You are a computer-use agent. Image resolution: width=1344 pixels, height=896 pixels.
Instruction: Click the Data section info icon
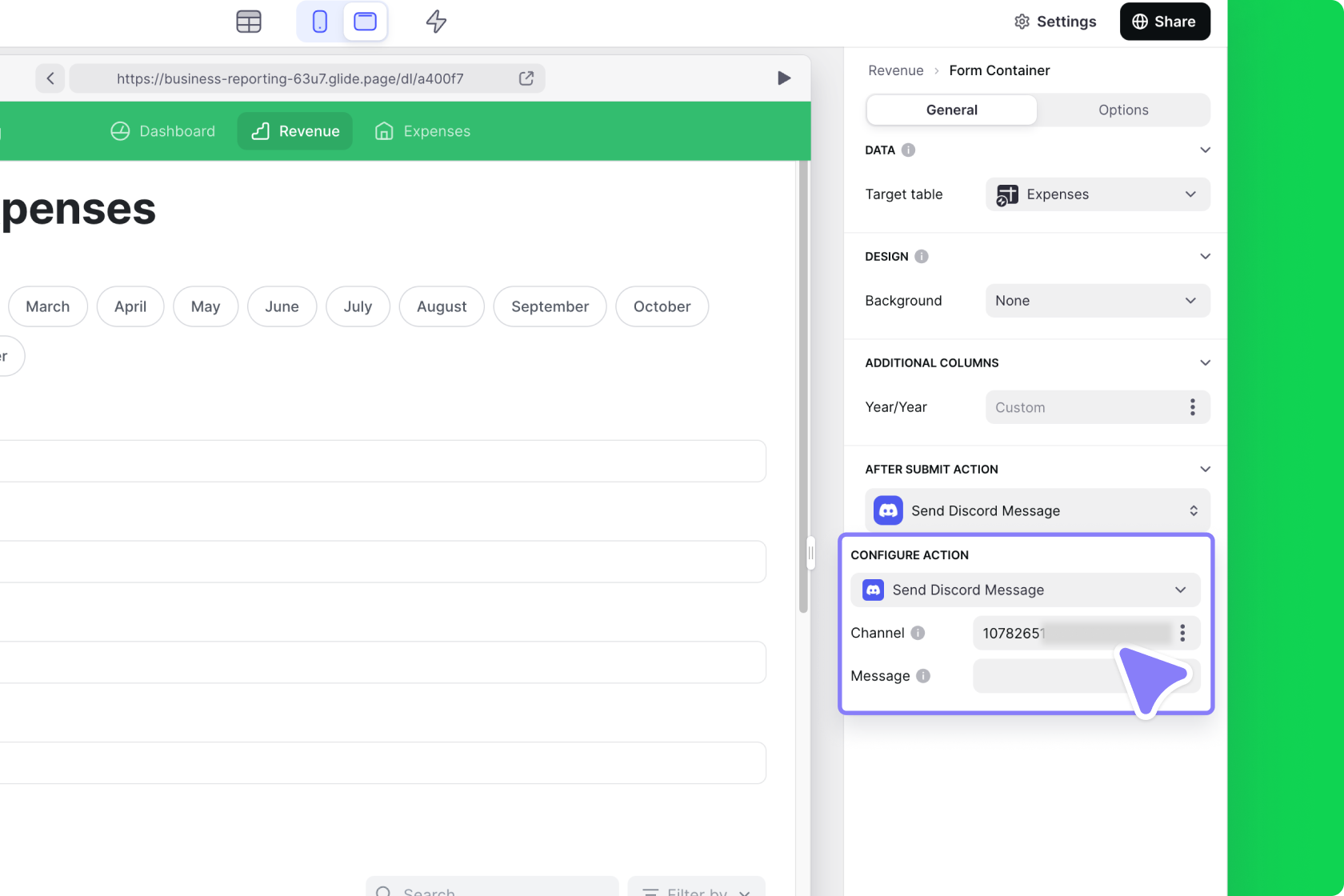[x=908, y=150]
